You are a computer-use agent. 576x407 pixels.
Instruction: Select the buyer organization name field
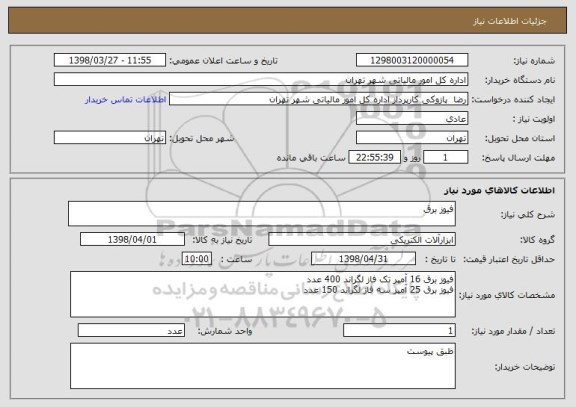click(261, 80)
